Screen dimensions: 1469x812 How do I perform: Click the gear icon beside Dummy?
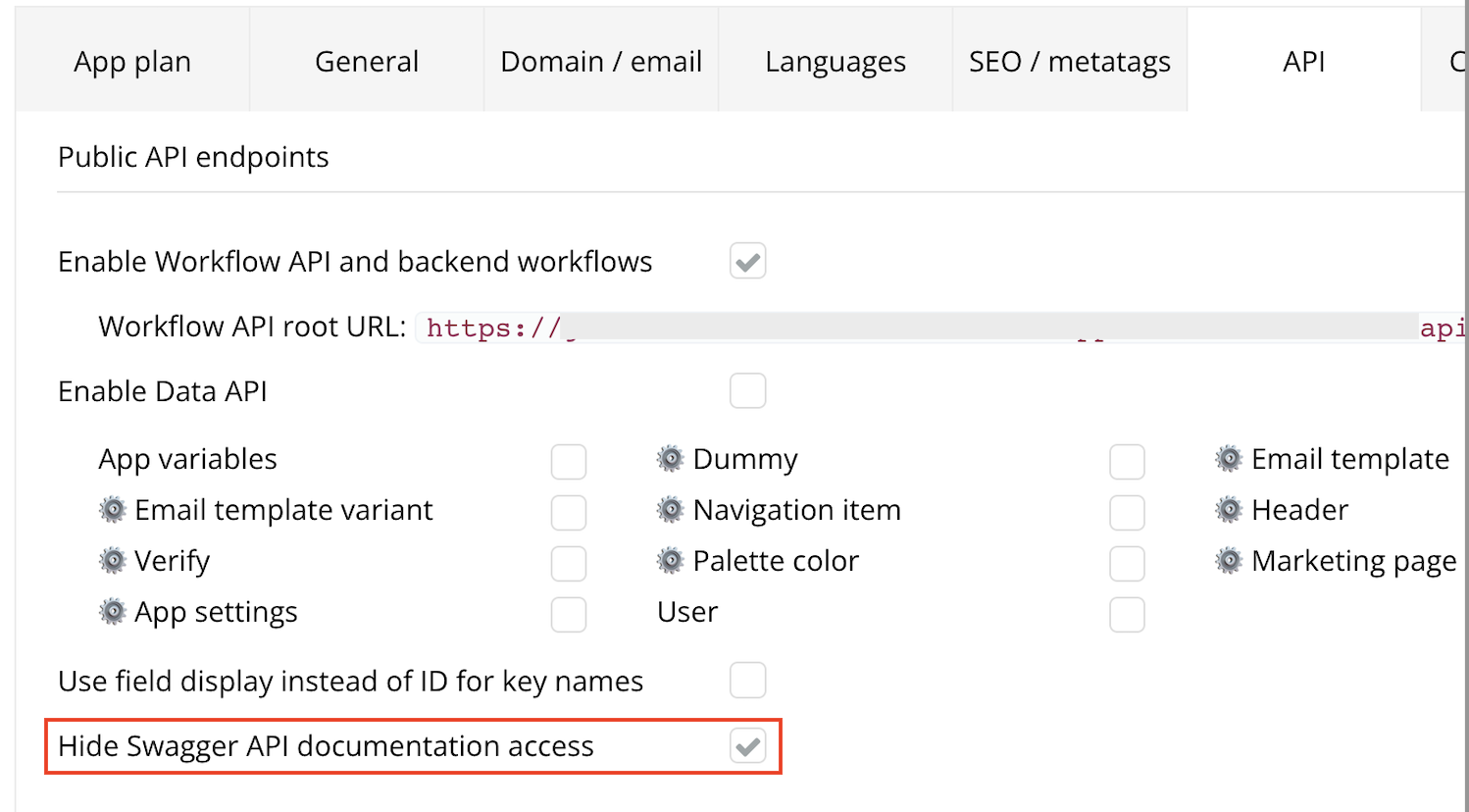pos(670,459)
